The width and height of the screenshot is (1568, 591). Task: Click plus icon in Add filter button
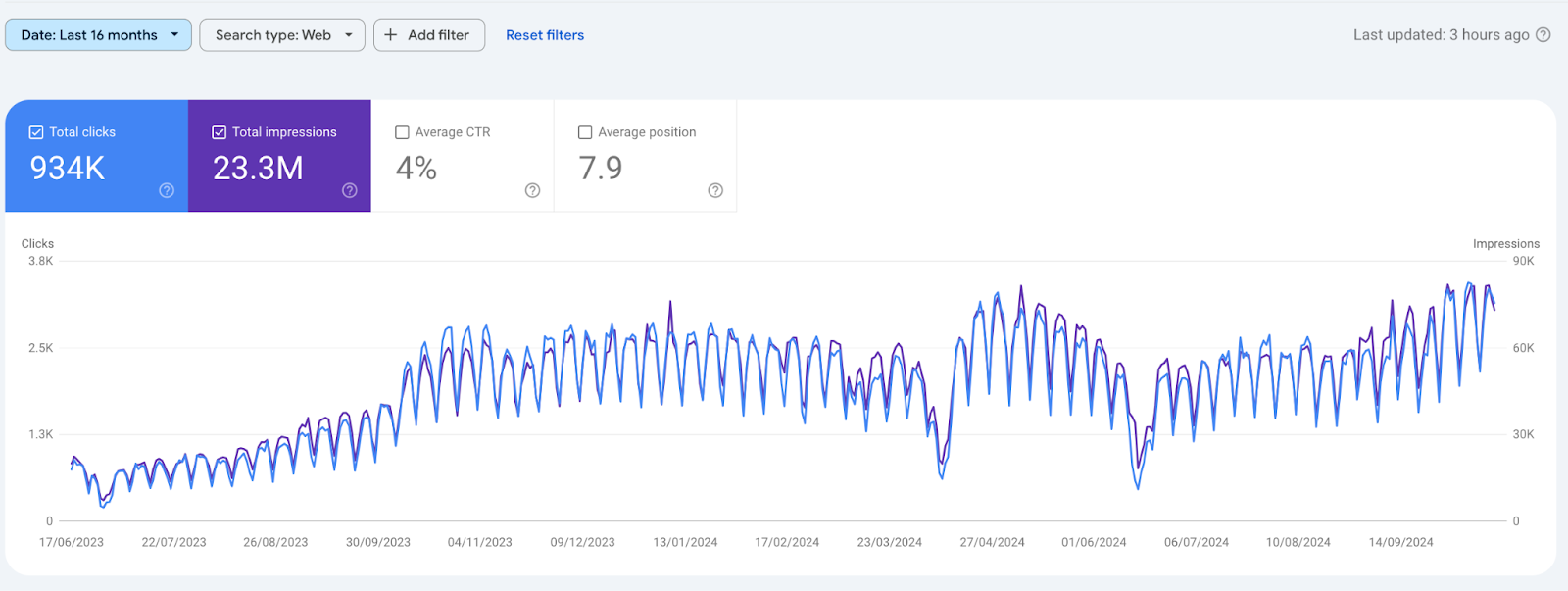tap(391, 35)
